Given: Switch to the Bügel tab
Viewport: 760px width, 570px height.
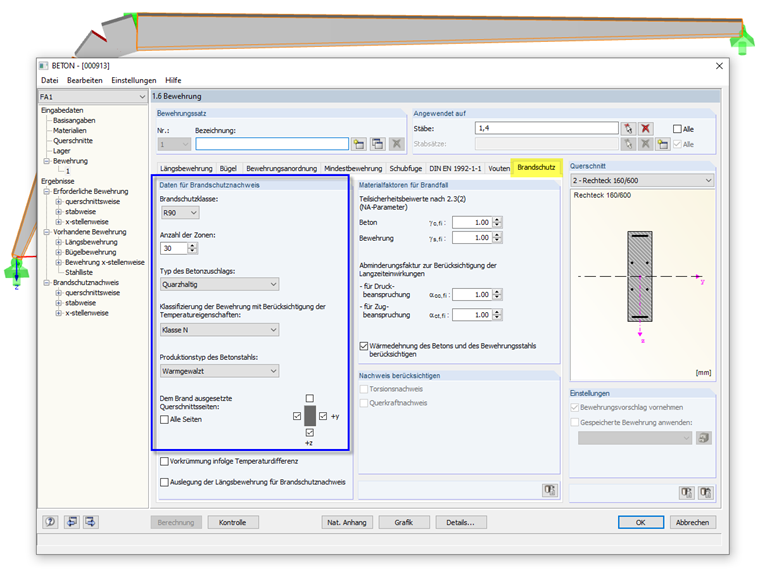Looking at the screenshot, I should tap(228, 168).
